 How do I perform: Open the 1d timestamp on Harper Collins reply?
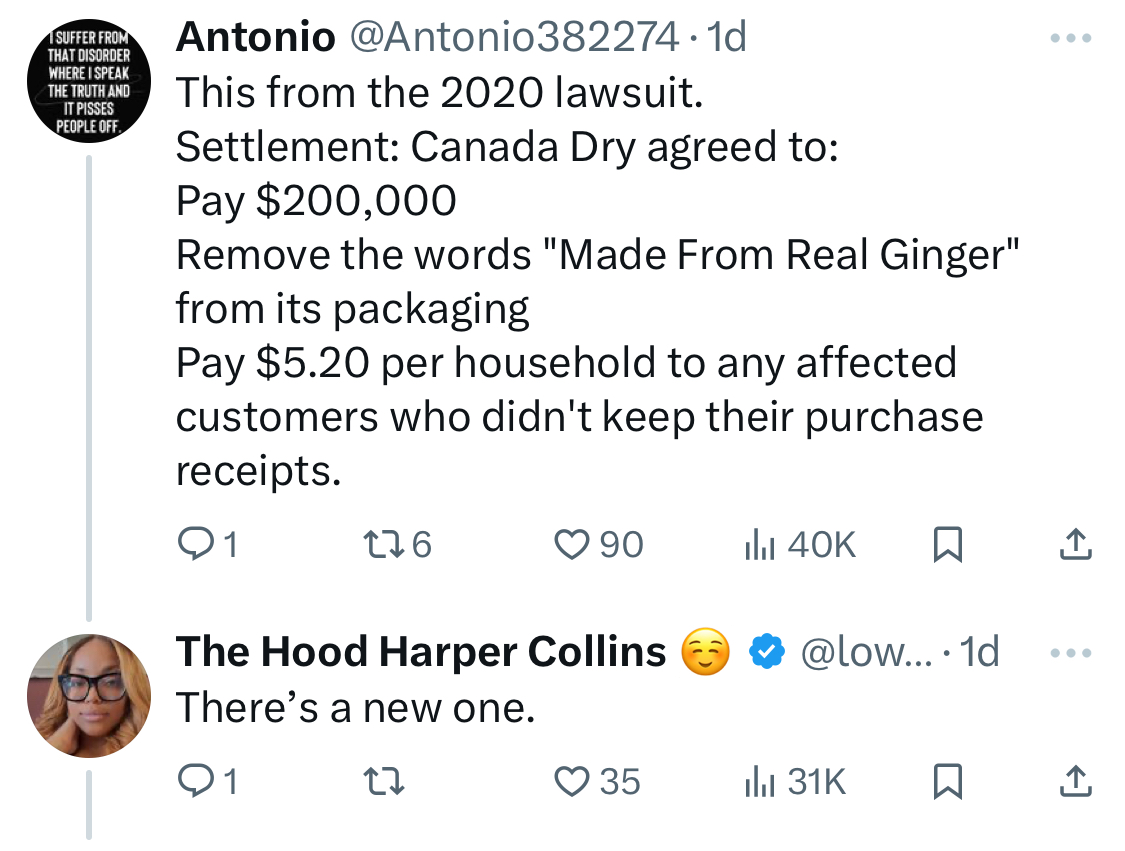[979, 652]
